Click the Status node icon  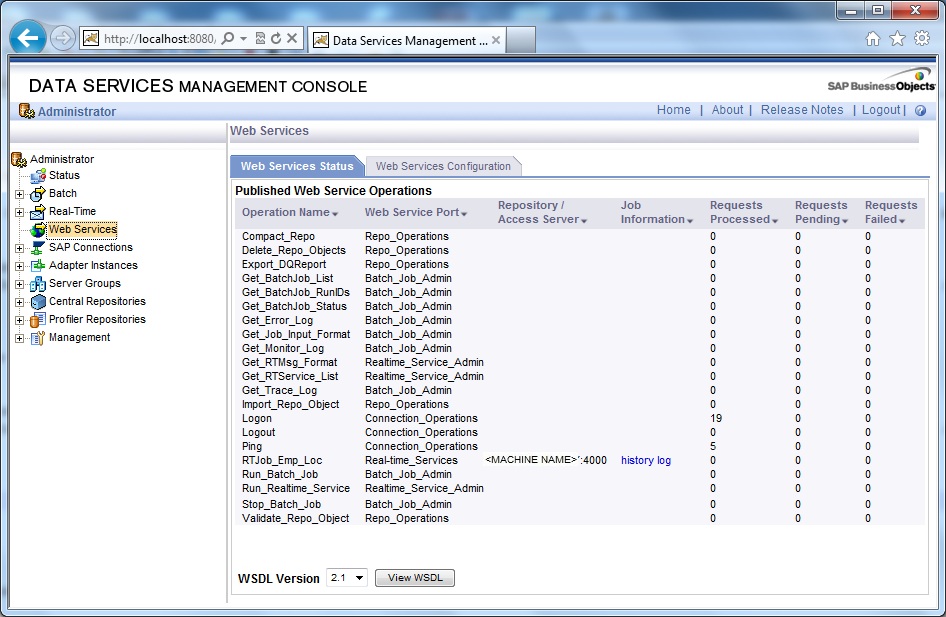[39, 176]
